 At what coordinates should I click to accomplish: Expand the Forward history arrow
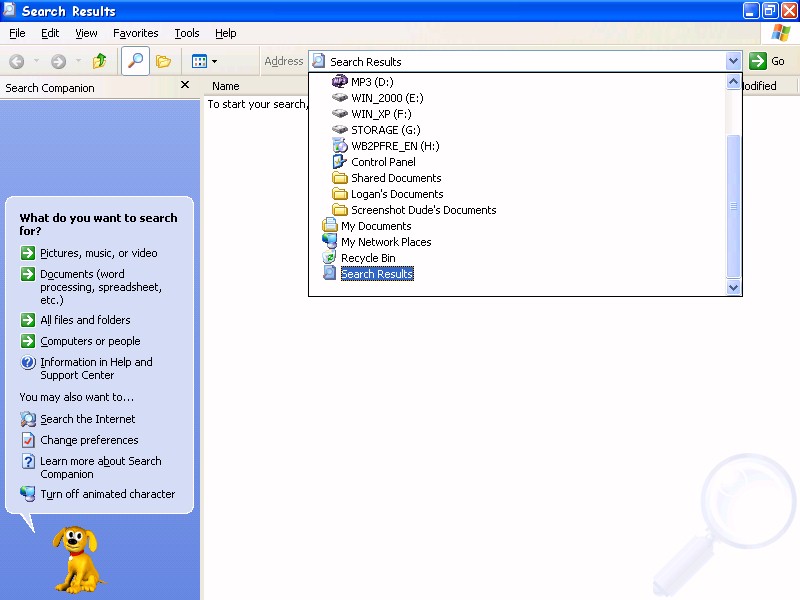[x=78, y=61]
